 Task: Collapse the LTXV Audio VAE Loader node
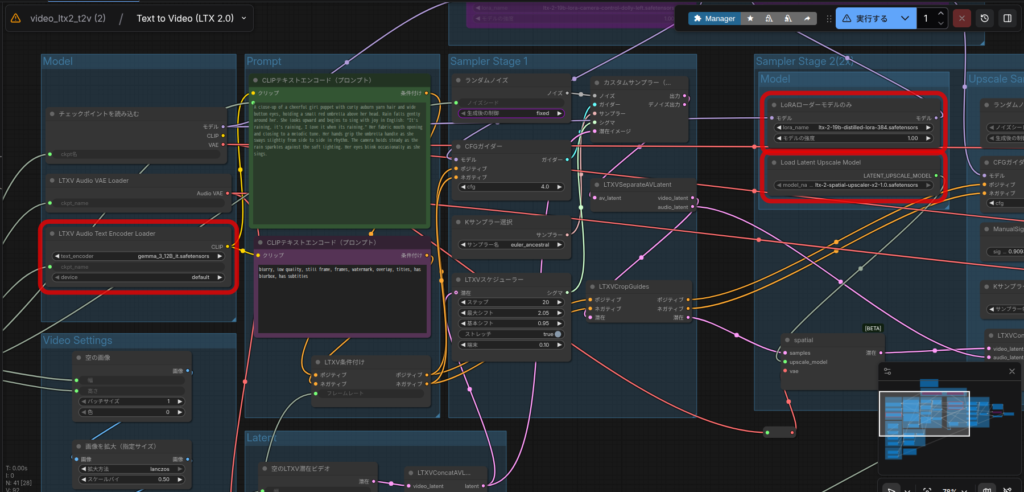click(50, 181)
